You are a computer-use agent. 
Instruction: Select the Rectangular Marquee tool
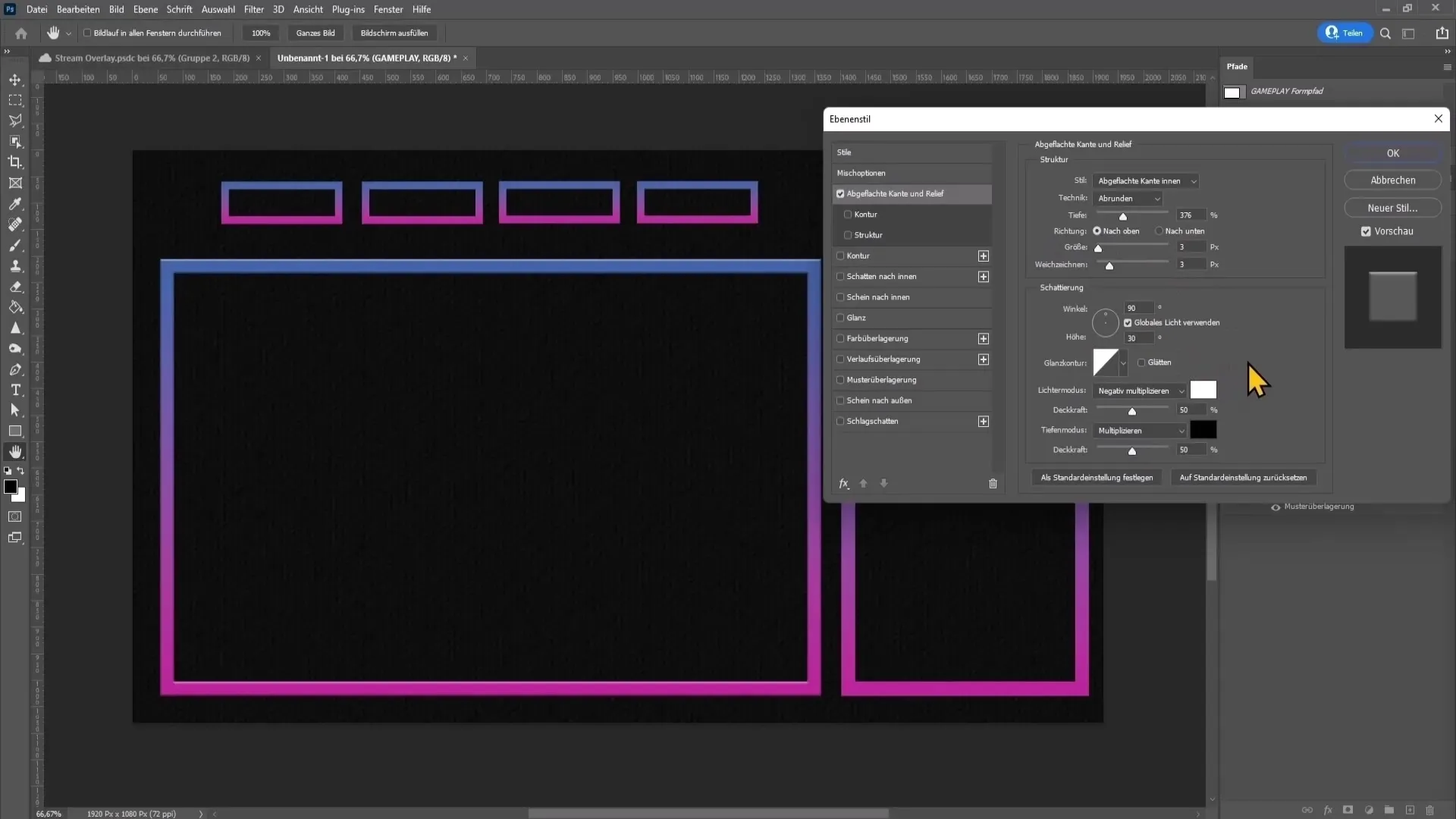tap(15, 100)
